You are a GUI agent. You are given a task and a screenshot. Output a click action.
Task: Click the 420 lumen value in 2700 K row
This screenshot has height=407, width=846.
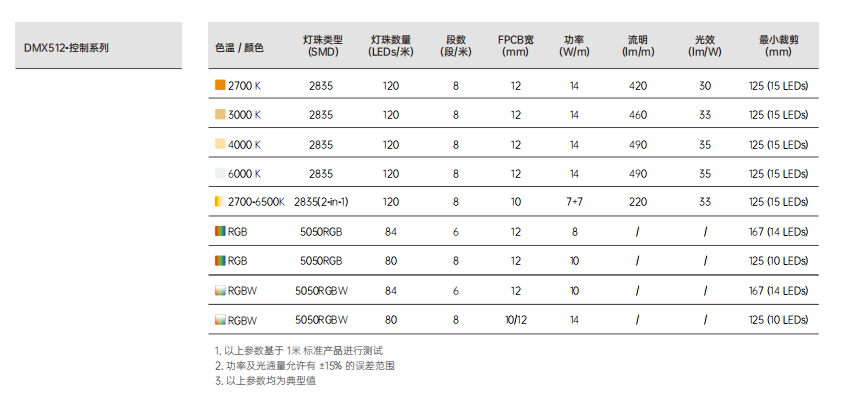tap(638, 85)
